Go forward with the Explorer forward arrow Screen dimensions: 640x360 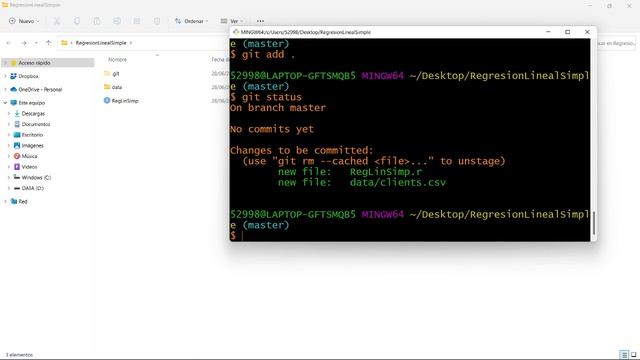[24, 43]
